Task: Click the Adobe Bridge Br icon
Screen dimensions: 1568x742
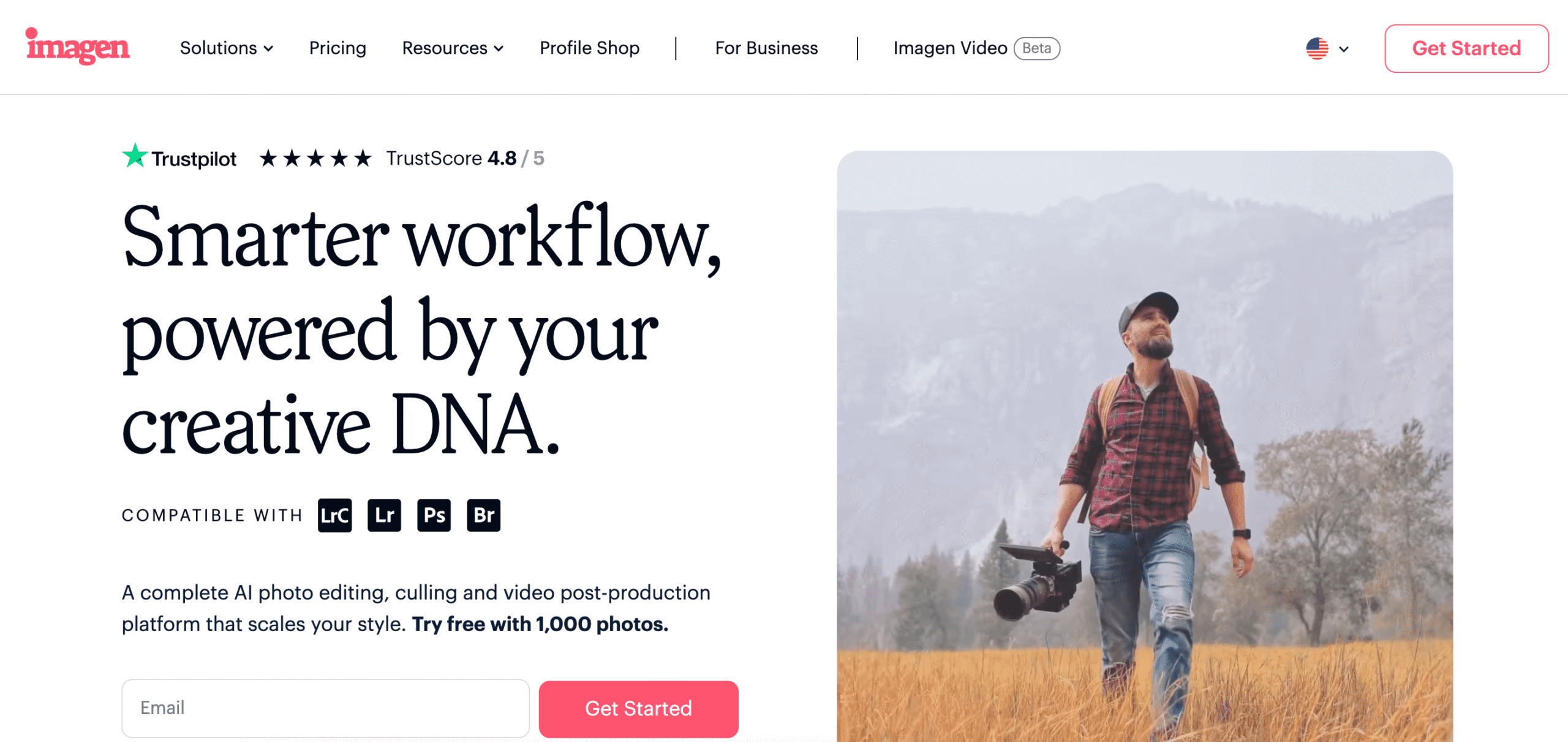Action: tap(483, 515)
